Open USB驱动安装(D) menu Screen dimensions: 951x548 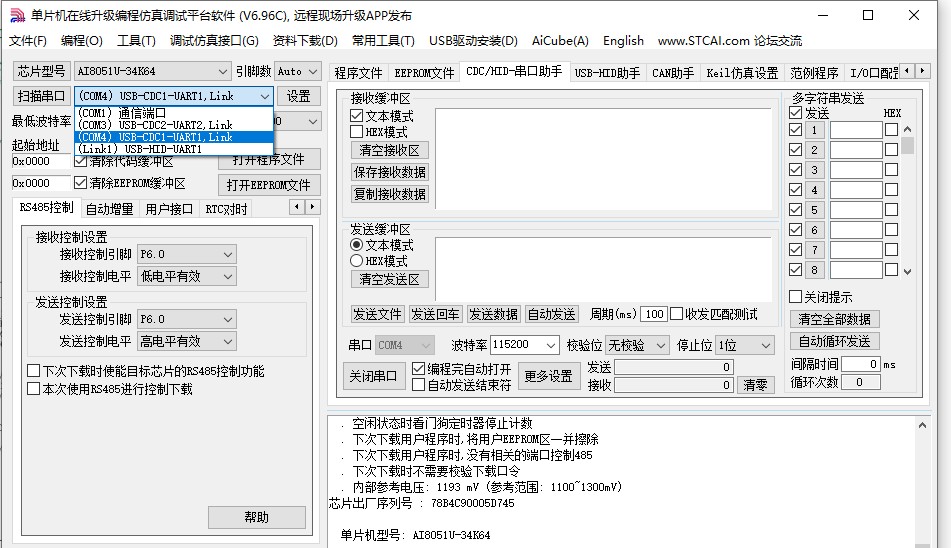(x=473, y=41)
